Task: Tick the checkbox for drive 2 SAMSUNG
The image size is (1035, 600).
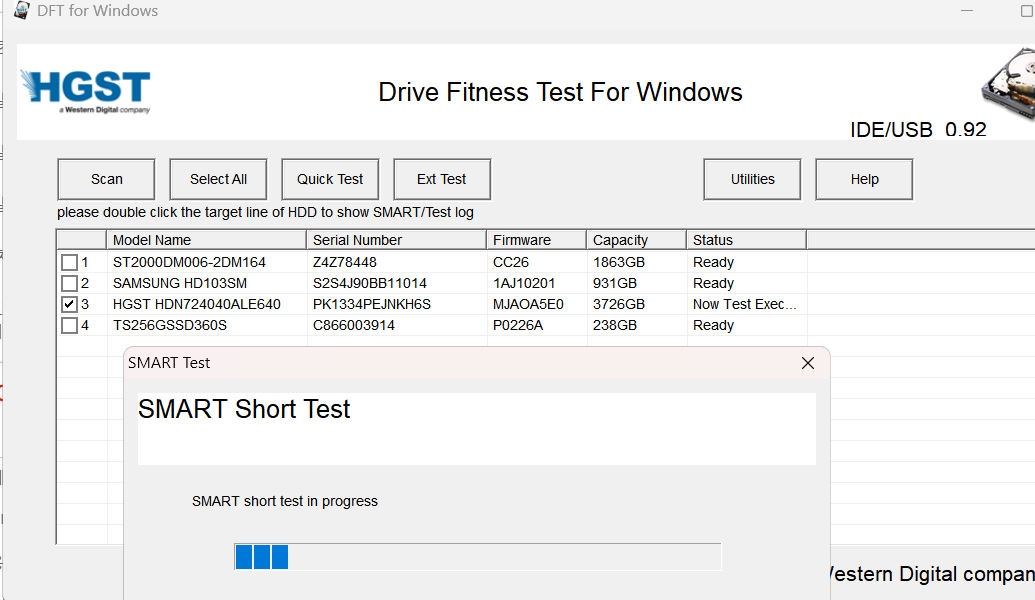Action: point(69,283)
